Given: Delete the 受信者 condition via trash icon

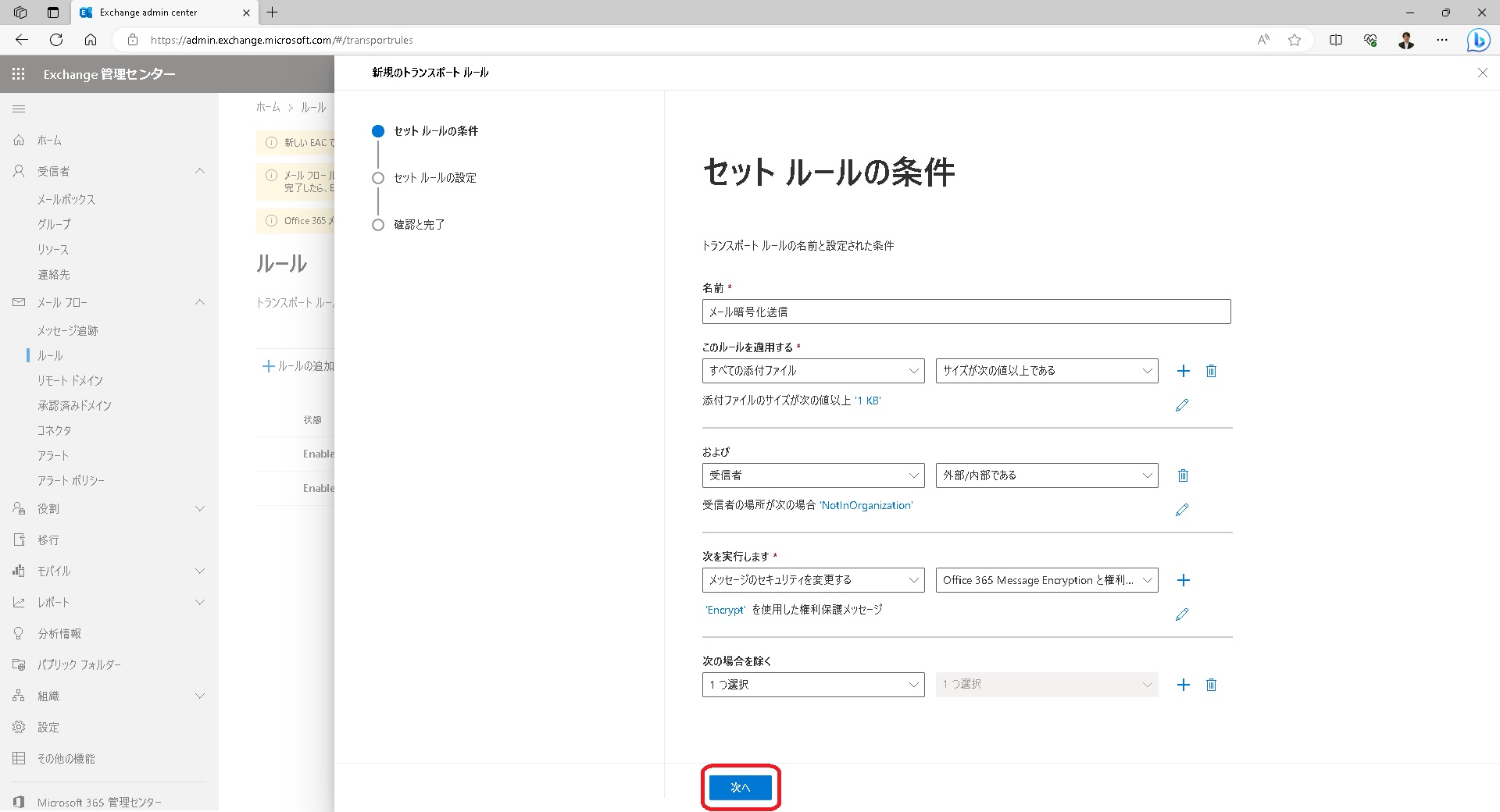Looking at the screenshot, I should [x=1184, y=475].
